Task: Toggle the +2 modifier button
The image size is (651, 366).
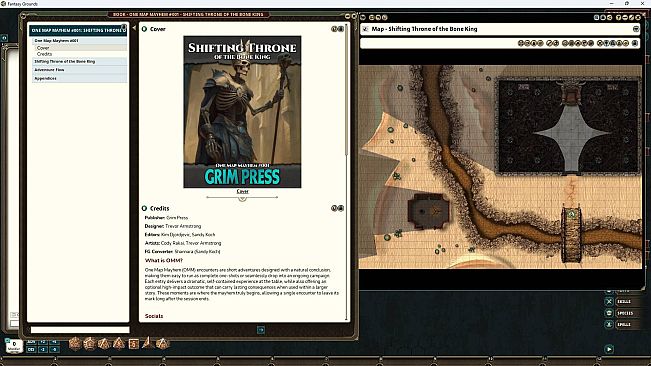Action: click(43, 342)
